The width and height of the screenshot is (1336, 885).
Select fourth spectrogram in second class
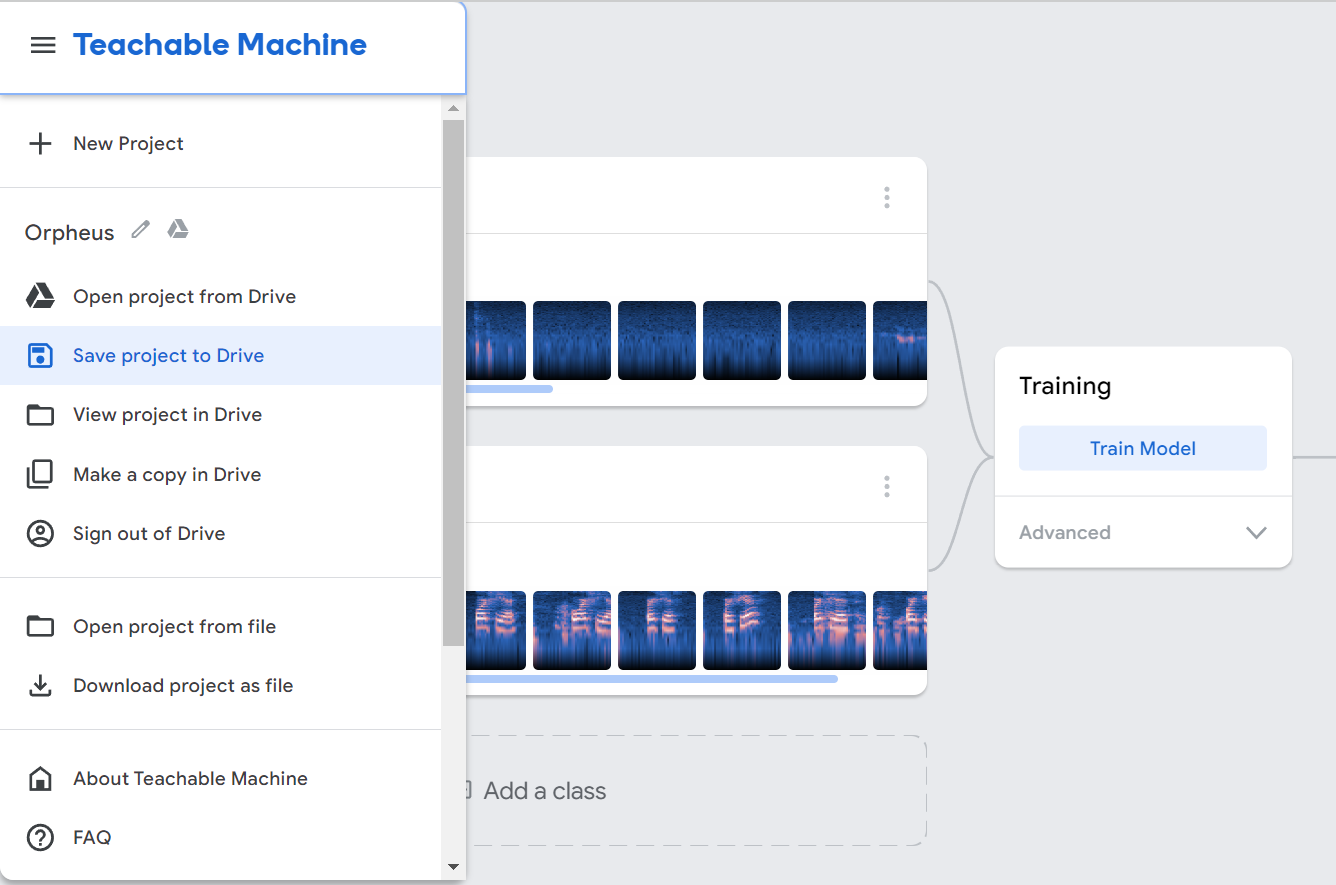[x=742, y=630]
